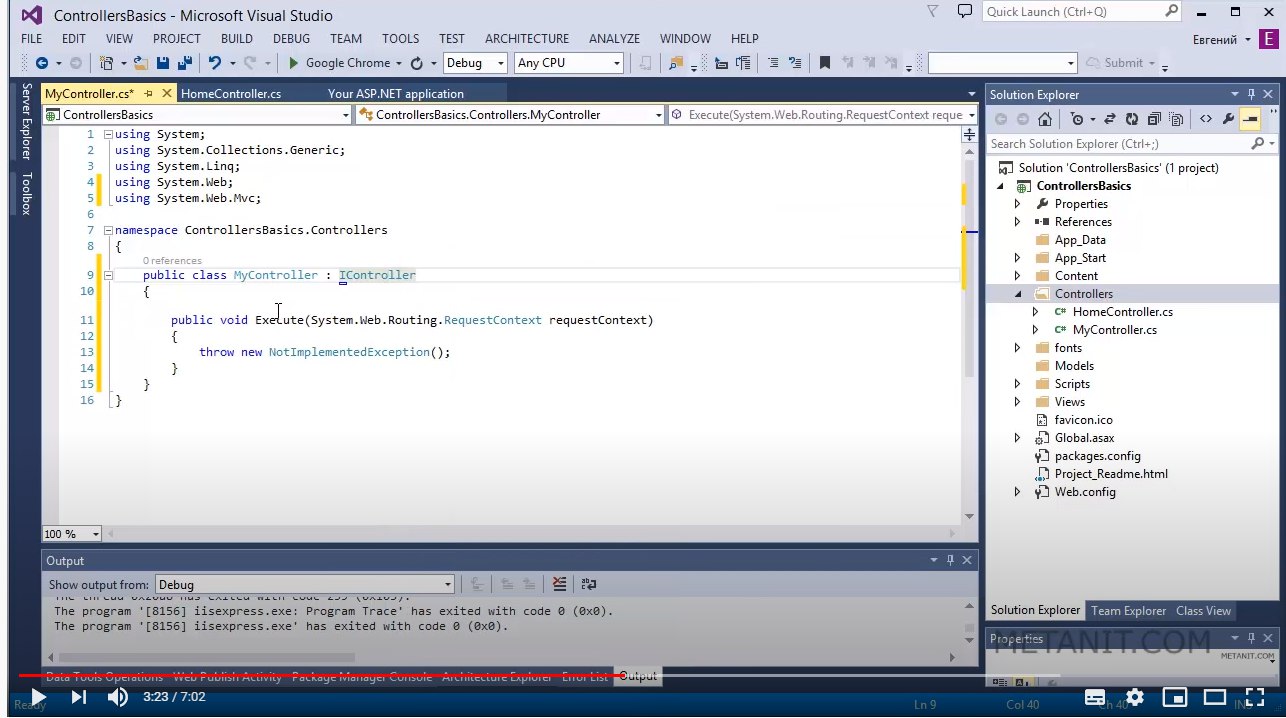Click the Clear All icon in Output panel
Image resolution: width=1286 pixels, height=718 pixels.
[x=559, y=584]
